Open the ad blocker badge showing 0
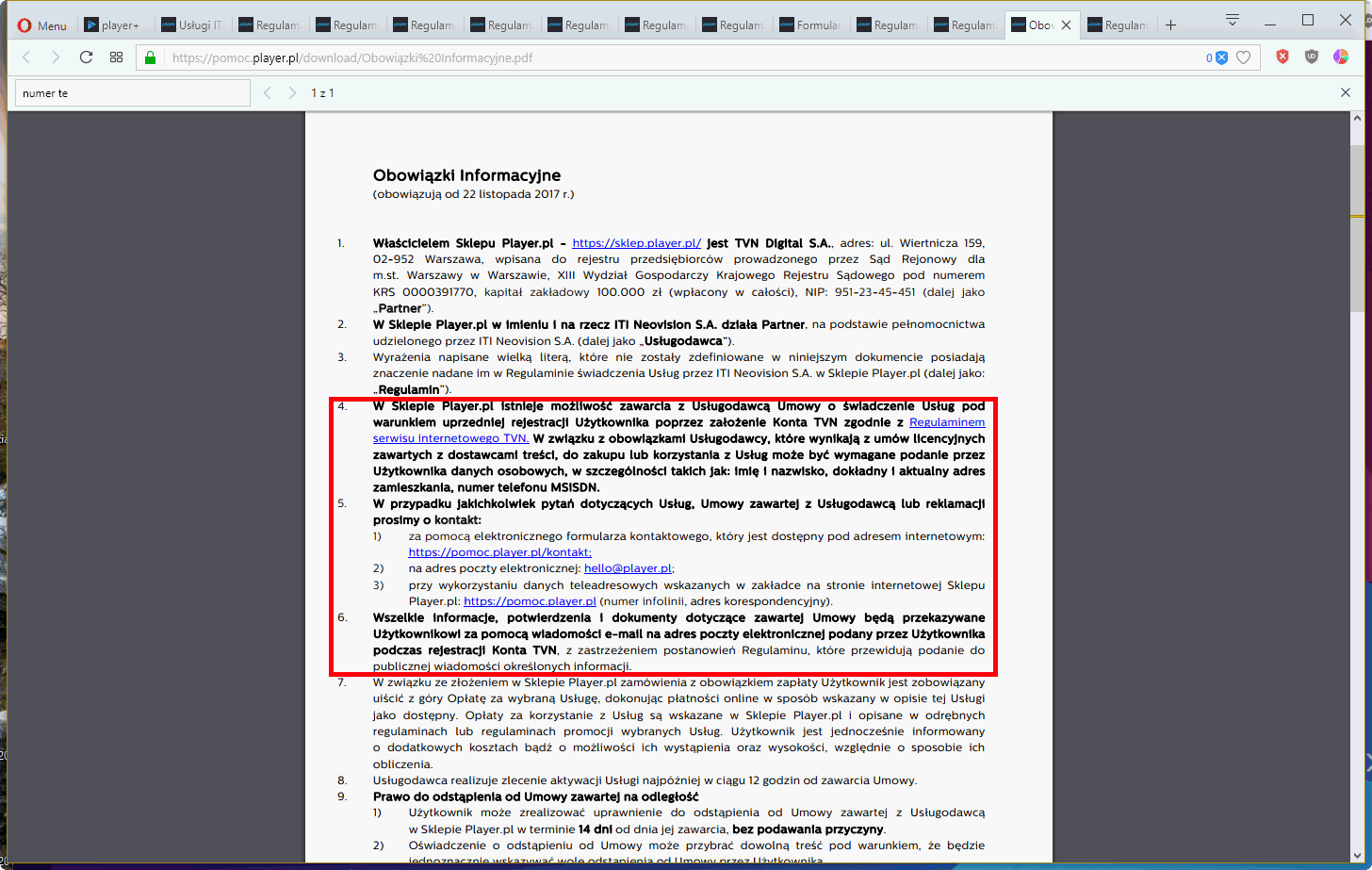 [1217, 57]
